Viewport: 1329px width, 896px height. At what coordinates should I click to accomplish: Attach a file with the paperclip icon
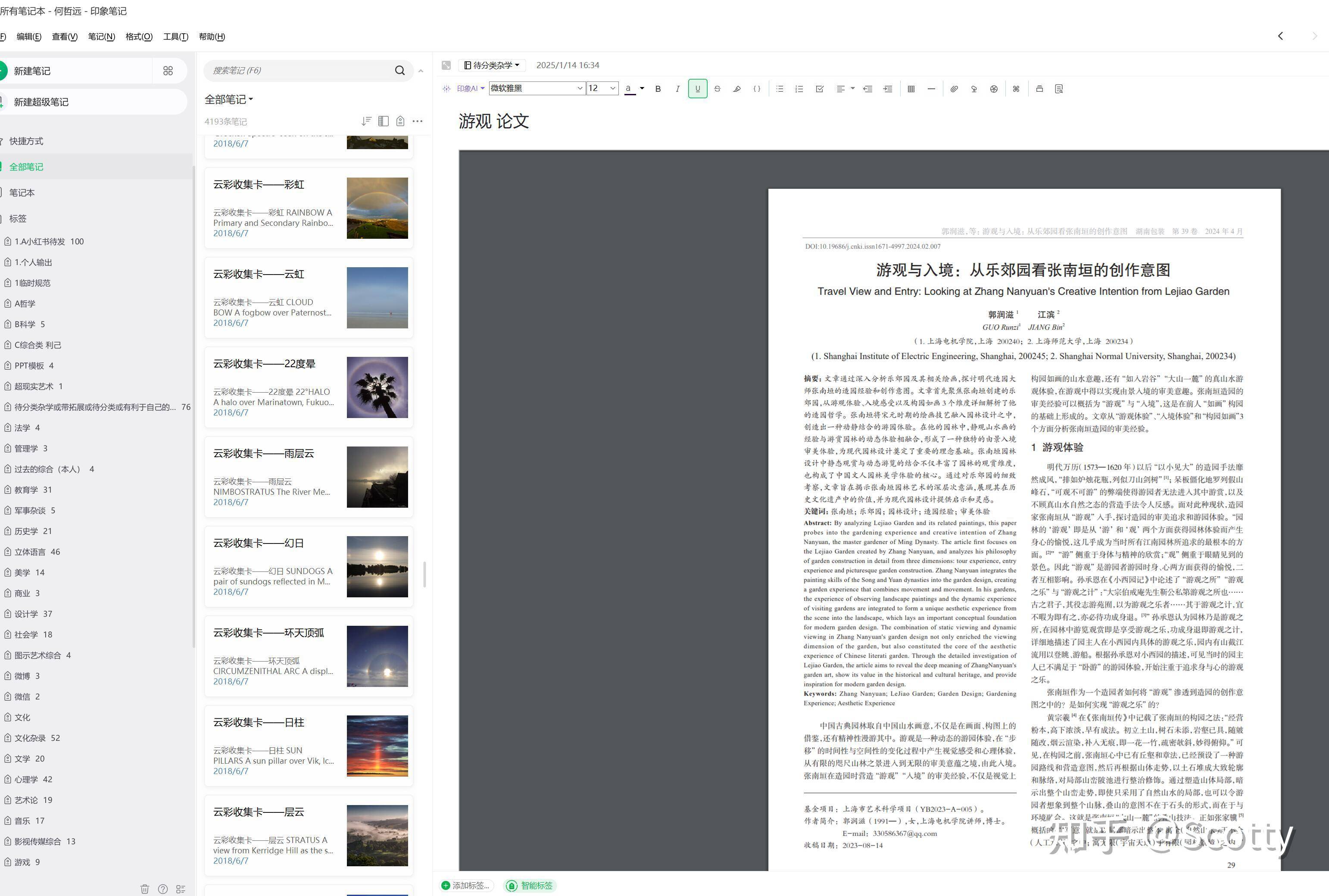coord(954,89)
